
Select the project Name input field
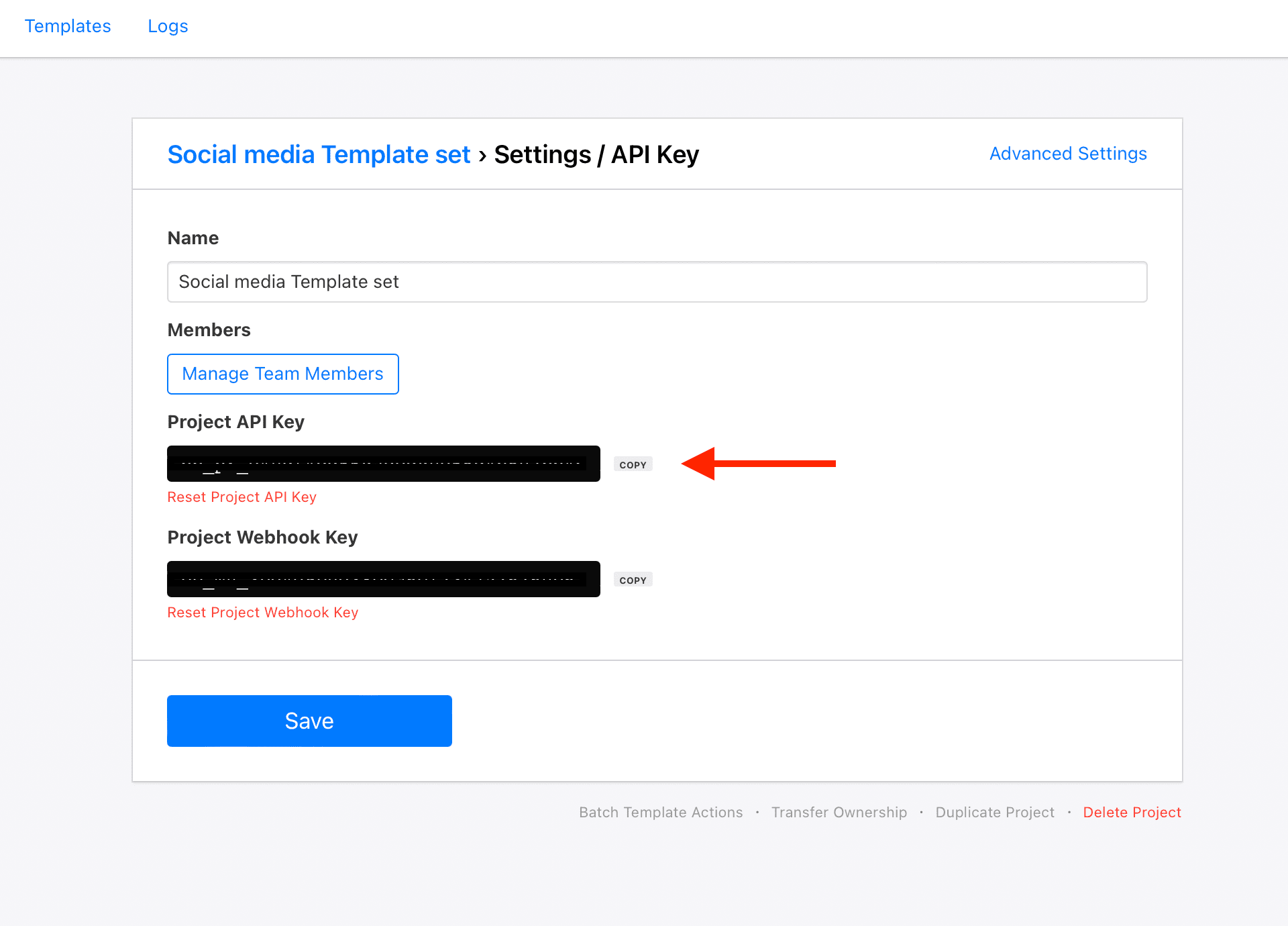pyautogui.click(x=657, y=282)
